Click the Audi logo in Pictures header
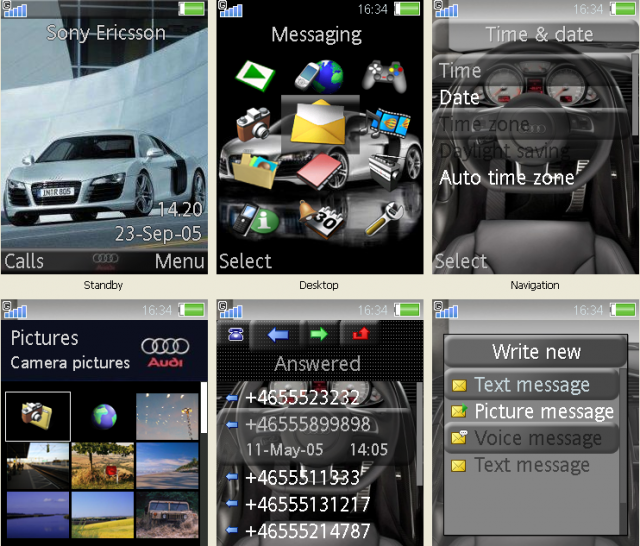640x546 pixels. [165, 352]
